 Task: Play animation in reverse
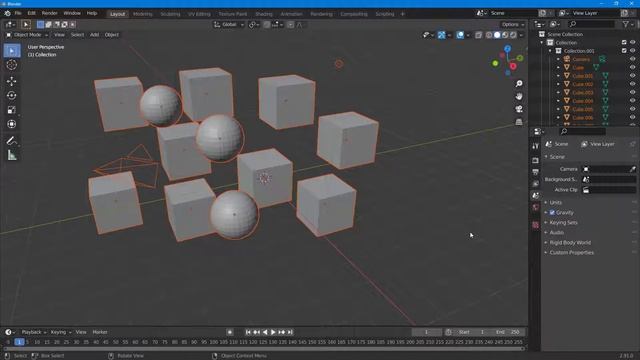[265, 332]
